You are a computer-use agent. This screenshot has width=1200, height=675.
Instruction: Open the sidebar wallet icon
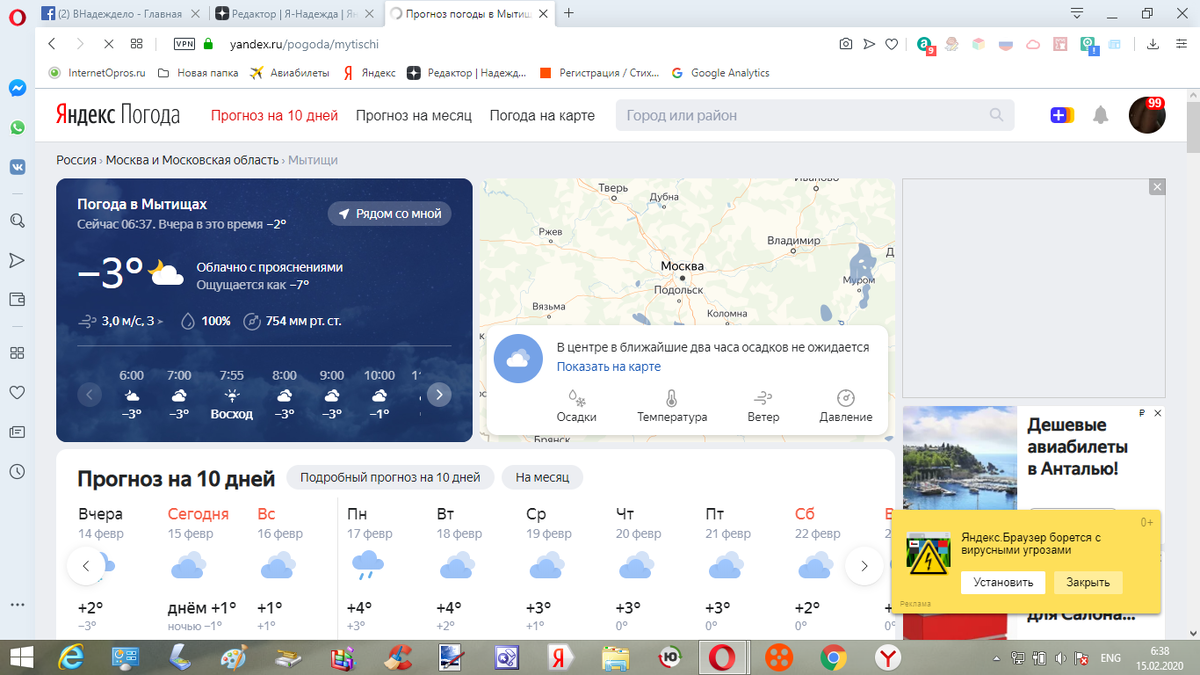(x=17, y=299)
